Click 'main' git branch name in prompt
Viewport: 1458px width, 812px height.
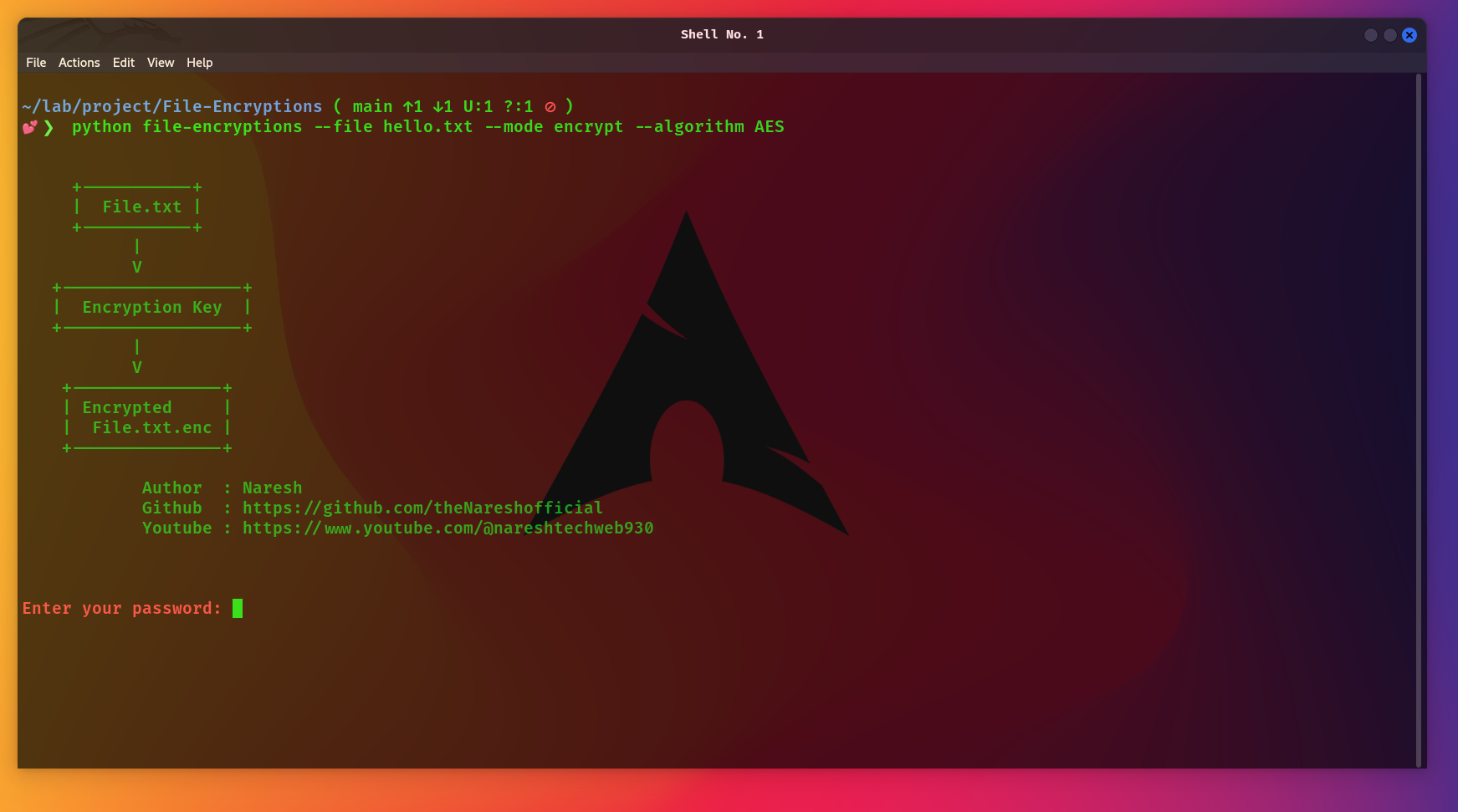click(x=372, y=106)
